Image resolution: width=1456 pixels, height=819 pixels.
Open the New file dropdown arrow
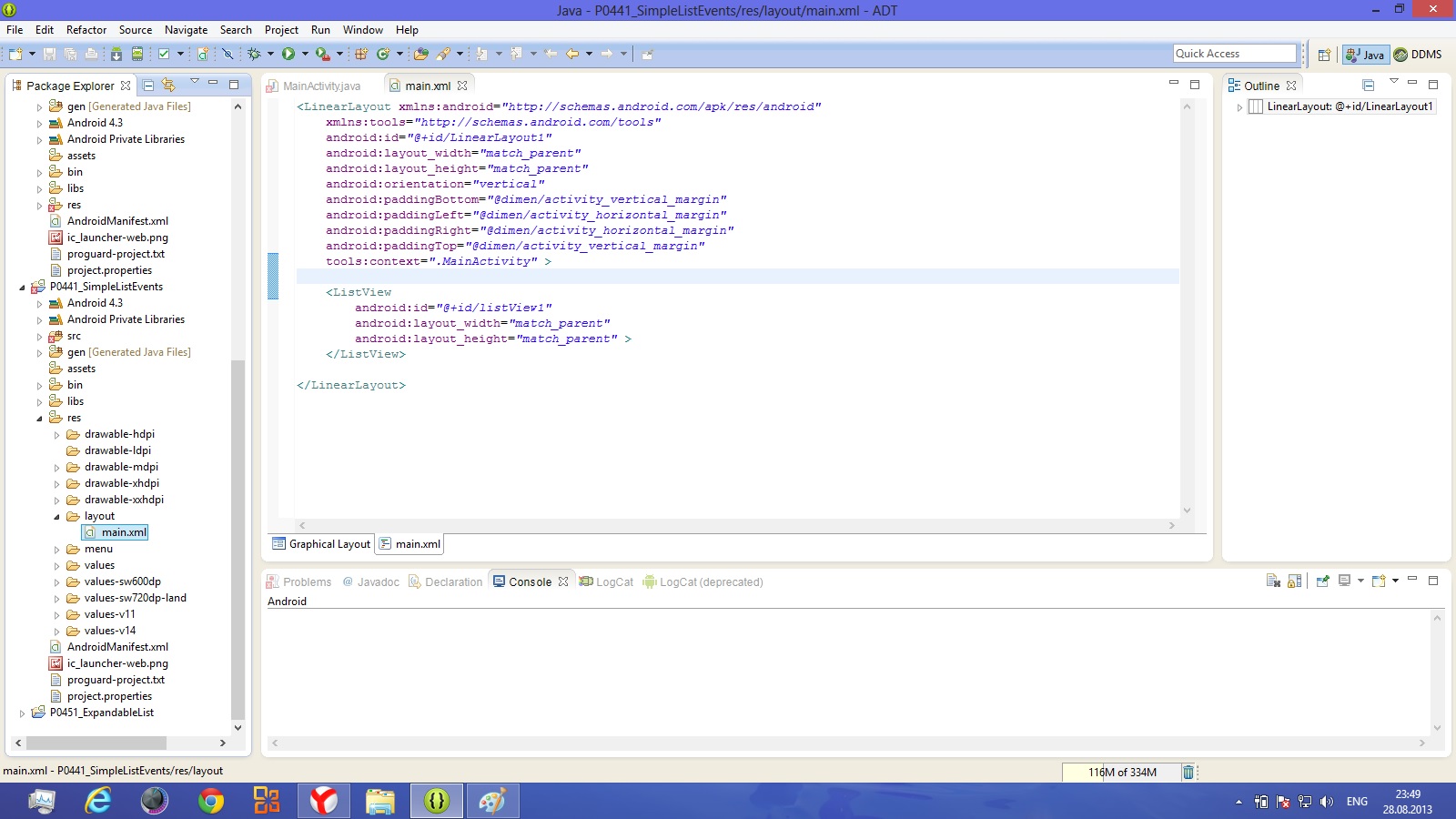coord(32,55)
